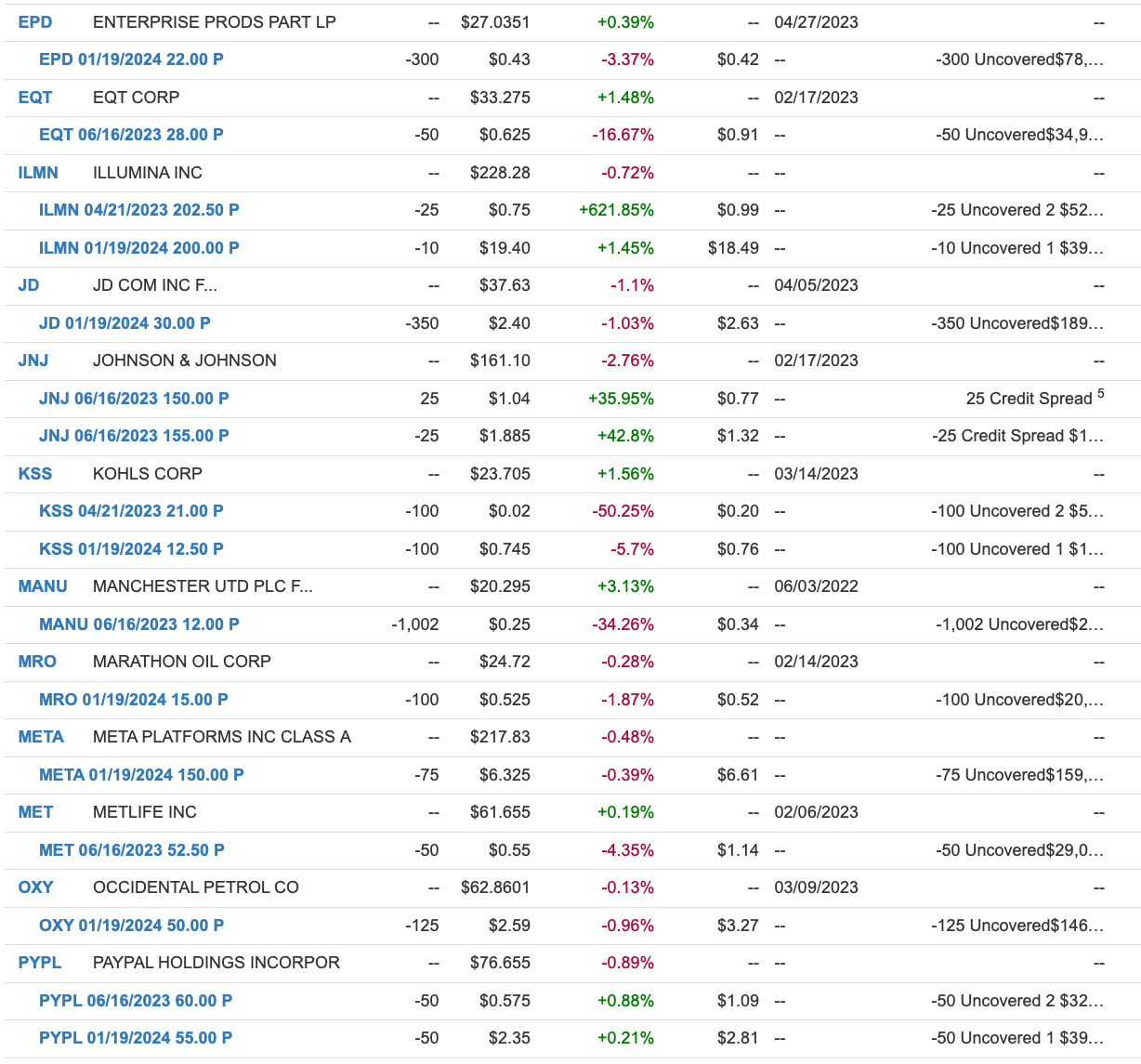The height and width of the screenshot is (1064, 1141).
Task: Click the ILLUMINA INC price $228.28
Action: [500, 173]
